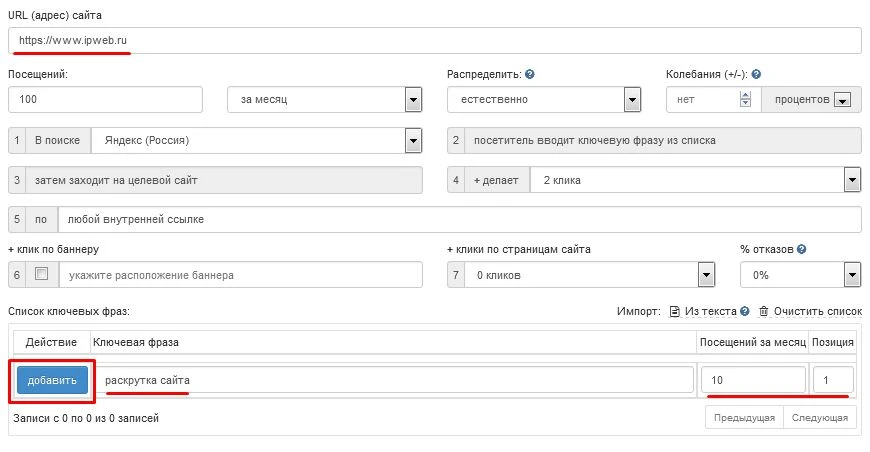
Task: Go to Следующая page of records
Action: [820, 418]
